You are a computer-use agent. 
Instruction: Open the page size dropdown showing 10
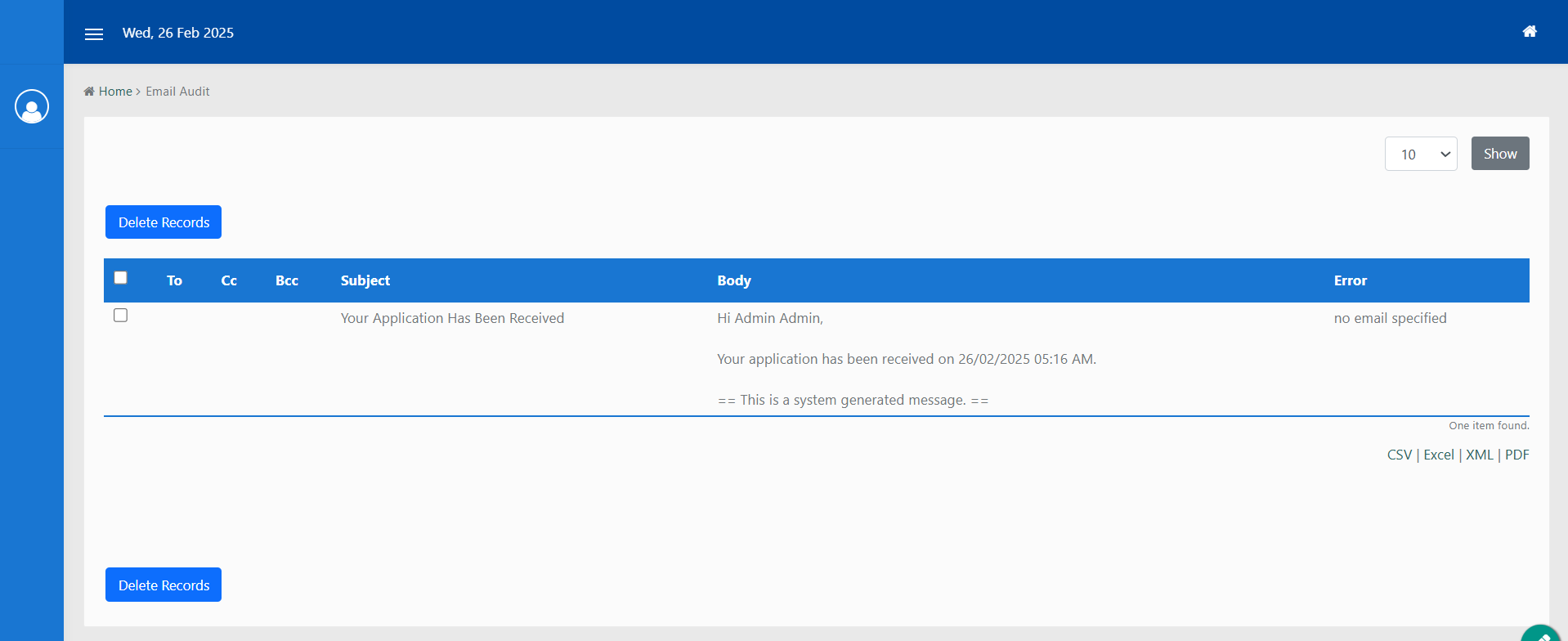click(1421, 154)
